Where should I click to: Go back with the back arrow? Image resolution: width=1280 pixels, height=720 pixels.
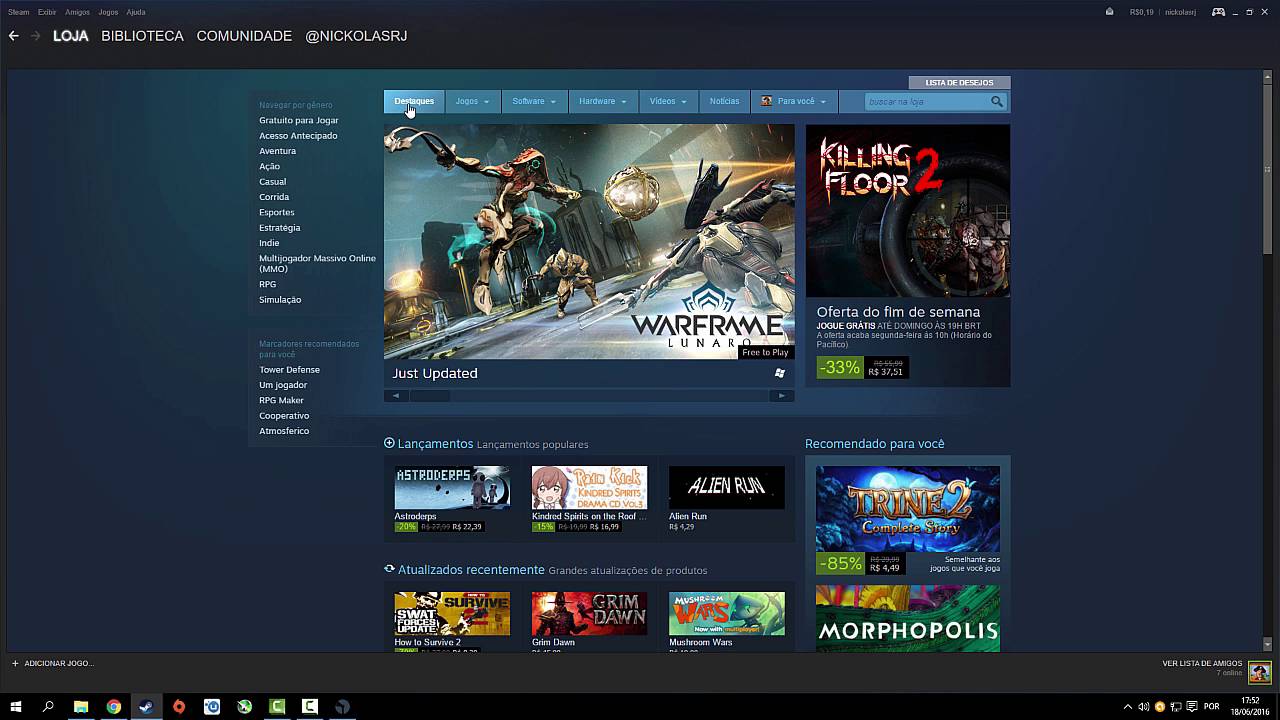pyautogui.click(x=13, y=36)
